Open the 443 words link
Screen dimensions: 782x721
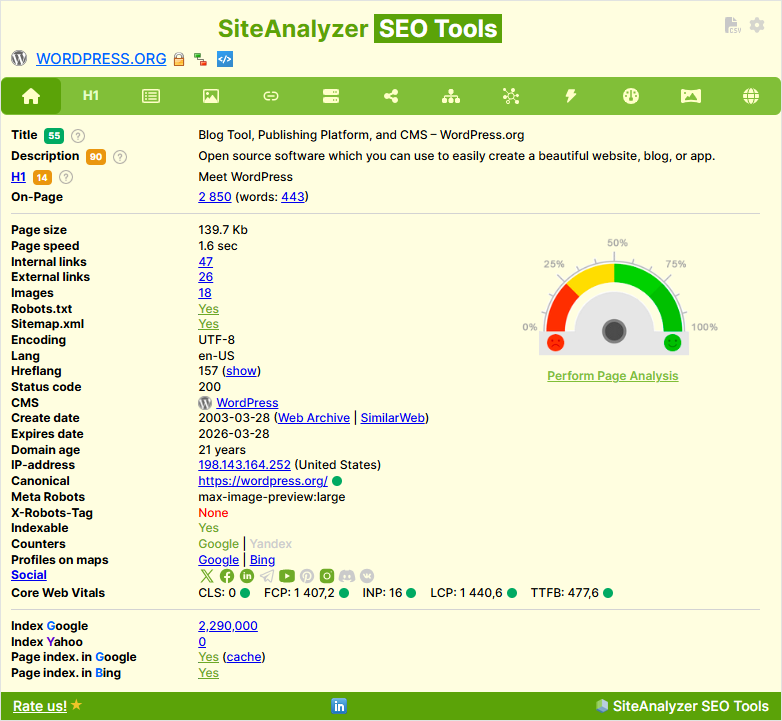click(x=293, y=197)
